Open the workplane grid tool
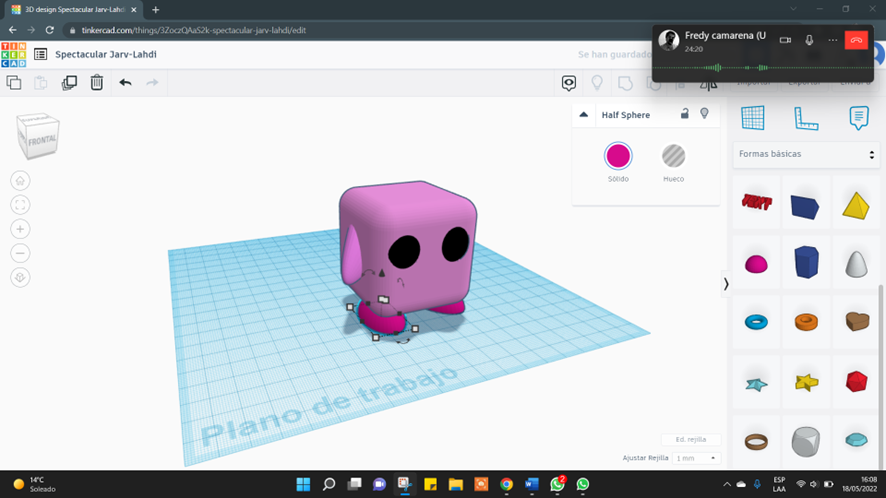The height and width of the screenshot is (498, 886). point(753,118)
